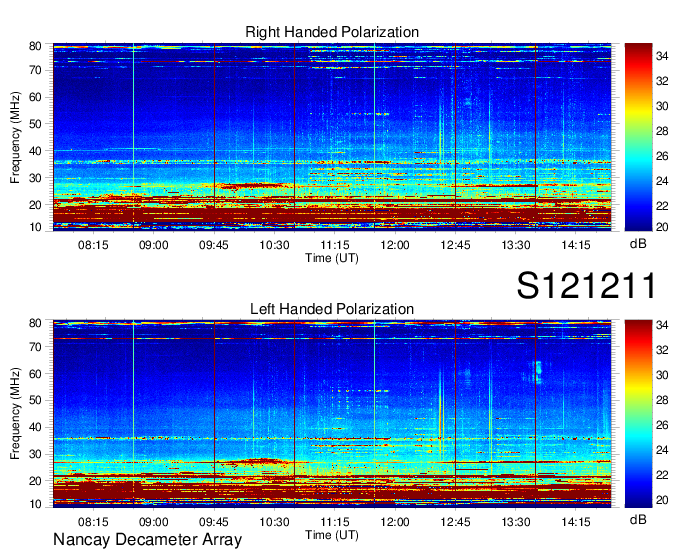Click 14:15 tick on the top time axis

[576, 245]
